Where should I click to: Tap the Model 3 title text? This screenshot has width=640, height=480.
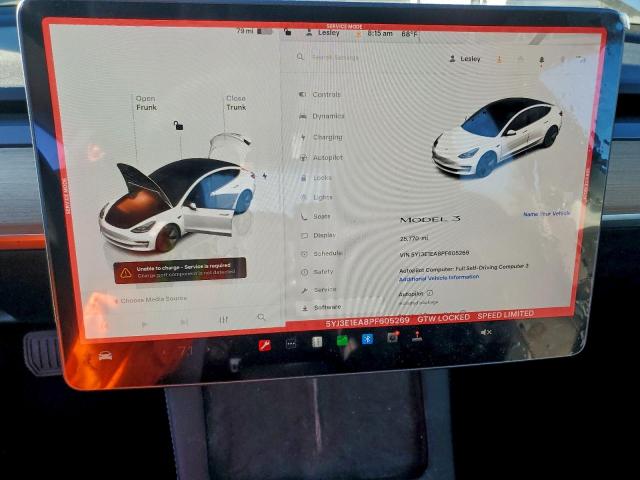(430, 219)
